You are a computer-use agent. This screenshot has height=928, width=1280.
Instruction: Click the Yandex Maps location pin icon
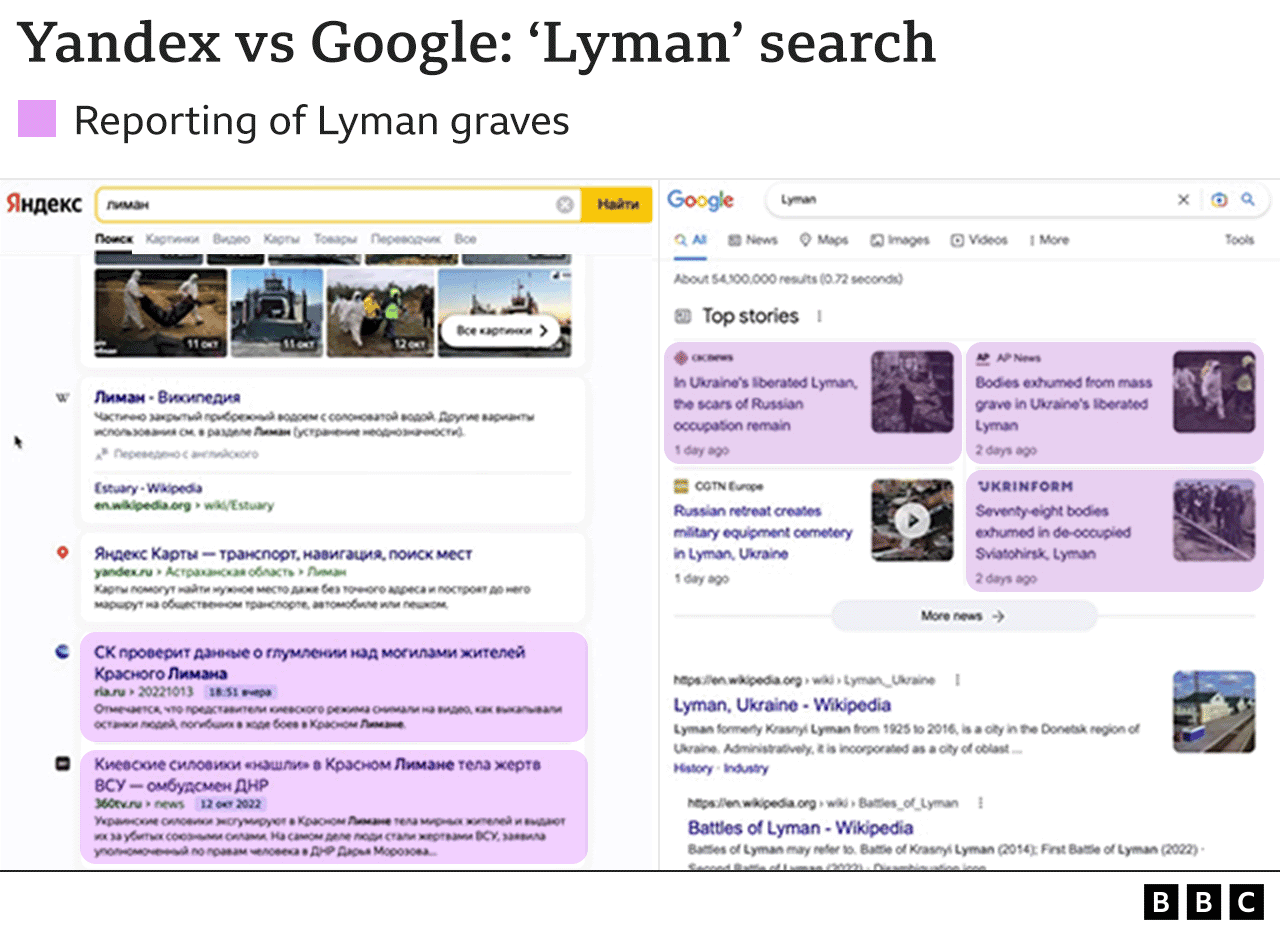click(x=62, y=551)
